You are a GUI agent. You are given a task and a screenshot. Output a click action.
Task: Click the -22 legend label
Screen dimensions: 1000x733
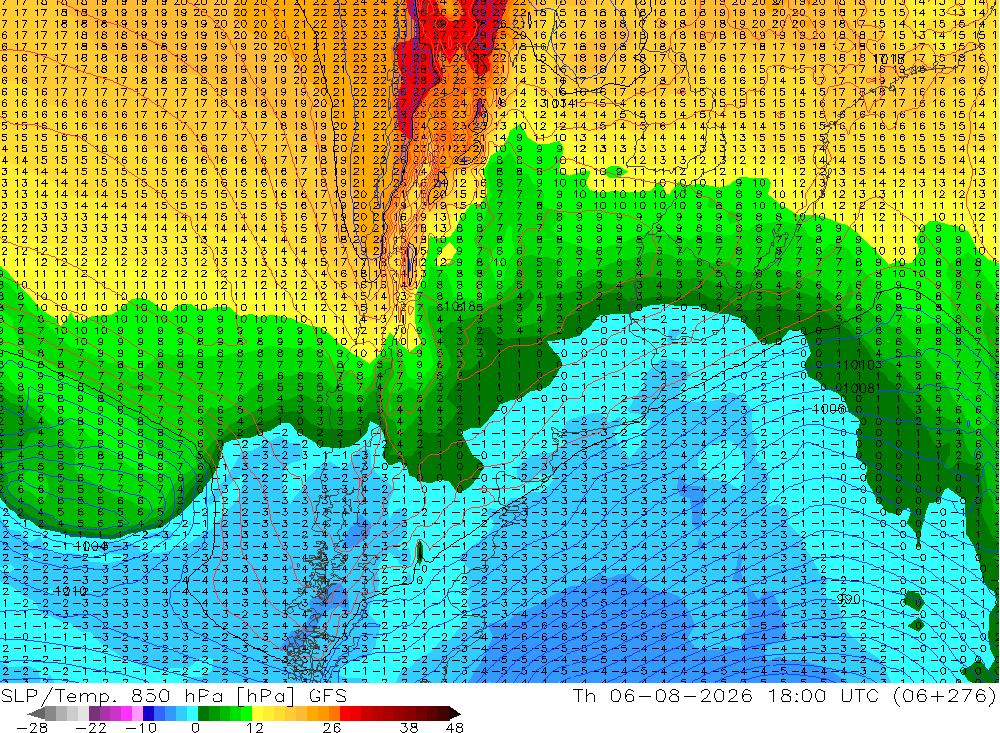pos(91,728)
